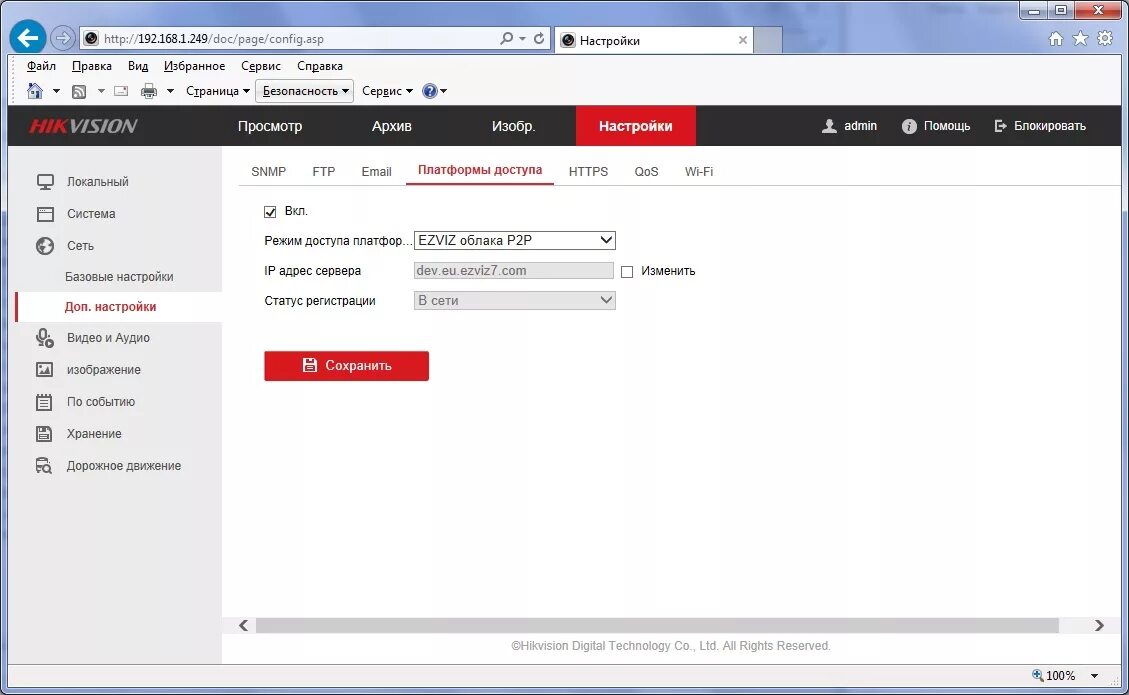The height and width of the screenshot is (695, 1129).
Task: Click the browser forward arrow button
Action: click(63, 38)
